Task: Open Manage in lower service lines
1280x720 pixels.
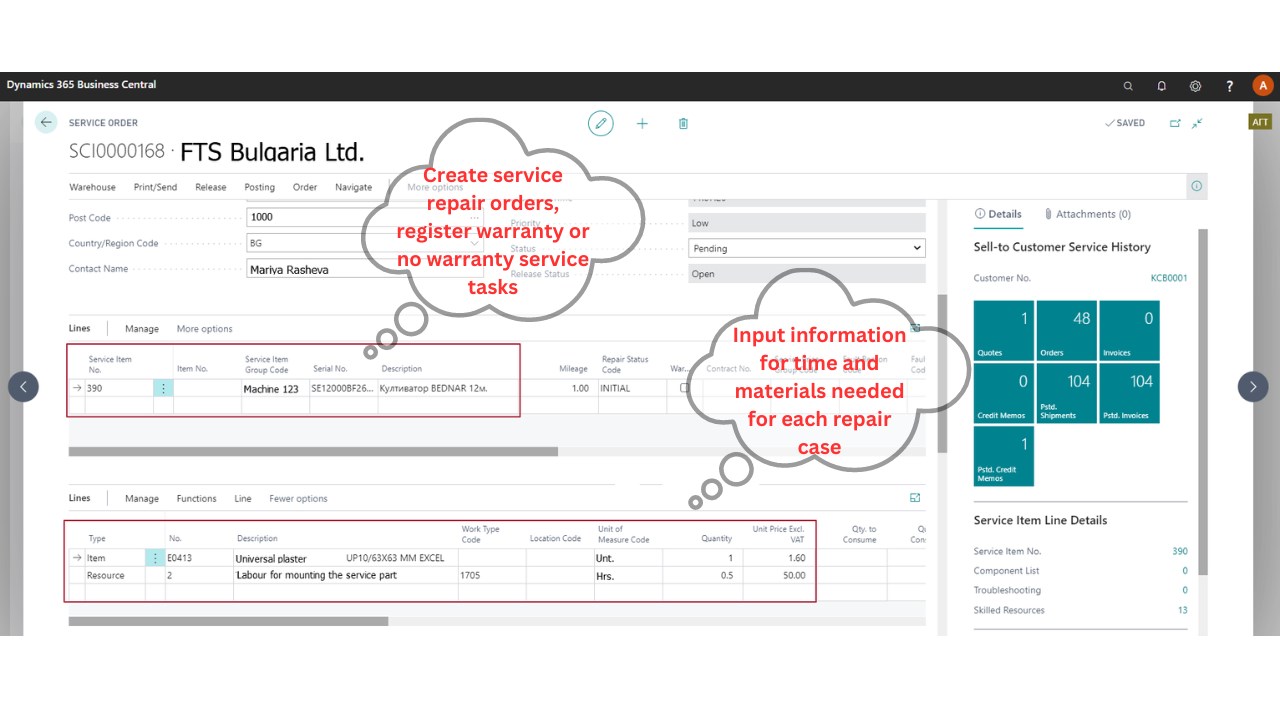Action: (x=142, y=499)
